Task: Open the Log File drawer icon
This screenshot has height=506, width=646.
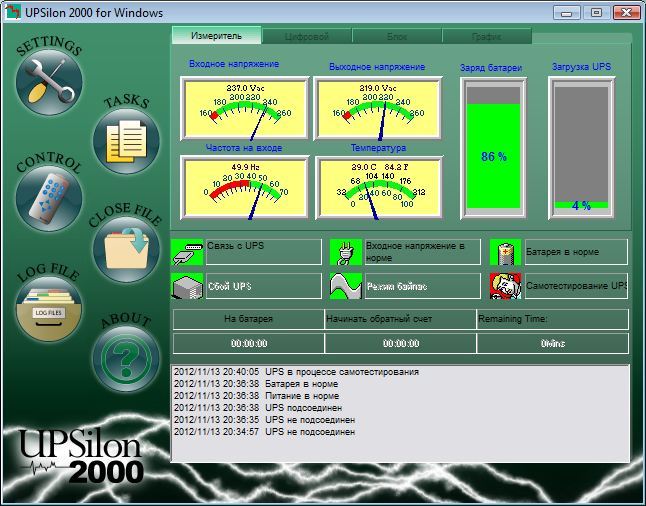Action: (x=49, y=309)
